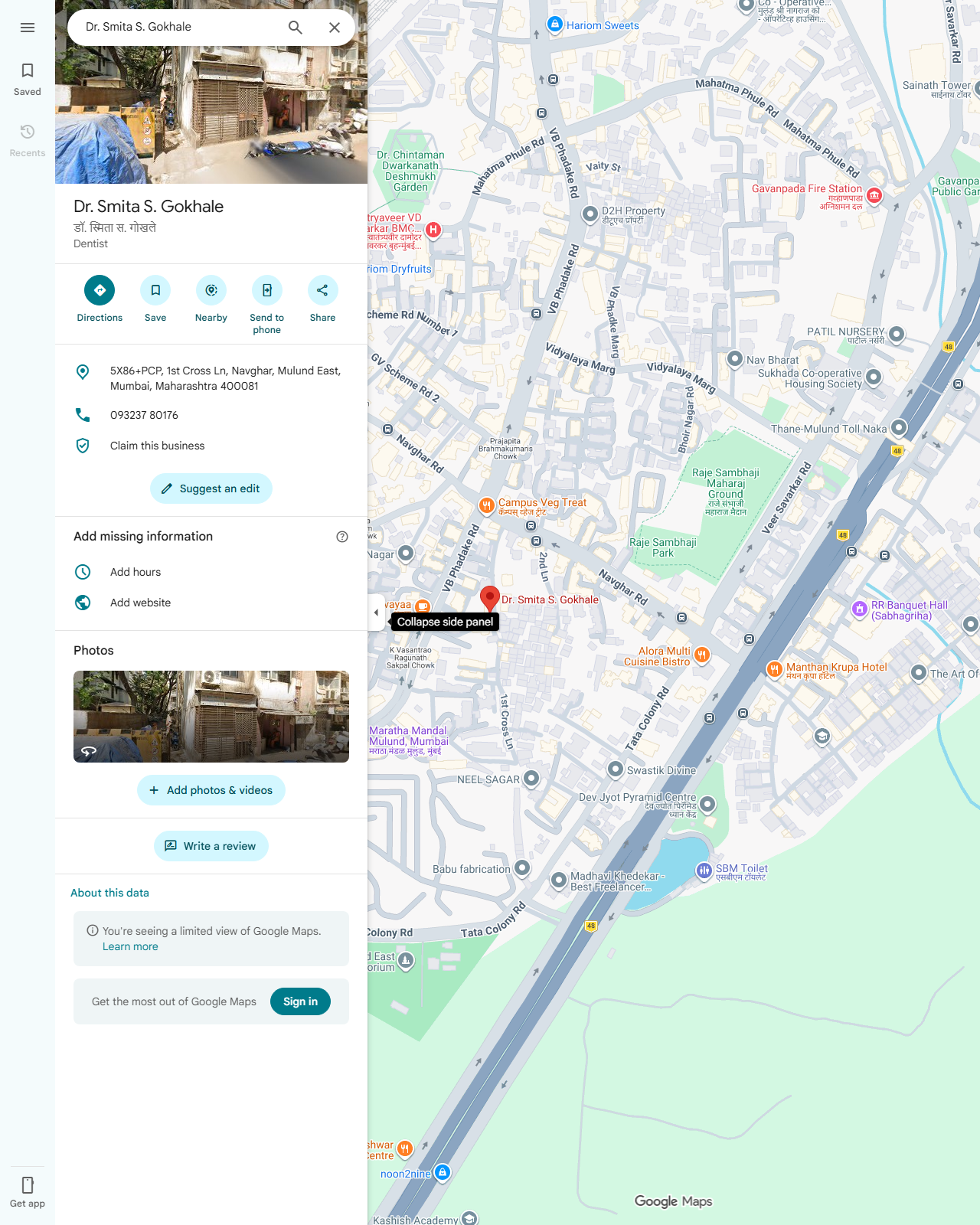Viewport: 980px width, 1225px height.
Task: Select Nav Bharat marker
Action: [x=734, y=358]
